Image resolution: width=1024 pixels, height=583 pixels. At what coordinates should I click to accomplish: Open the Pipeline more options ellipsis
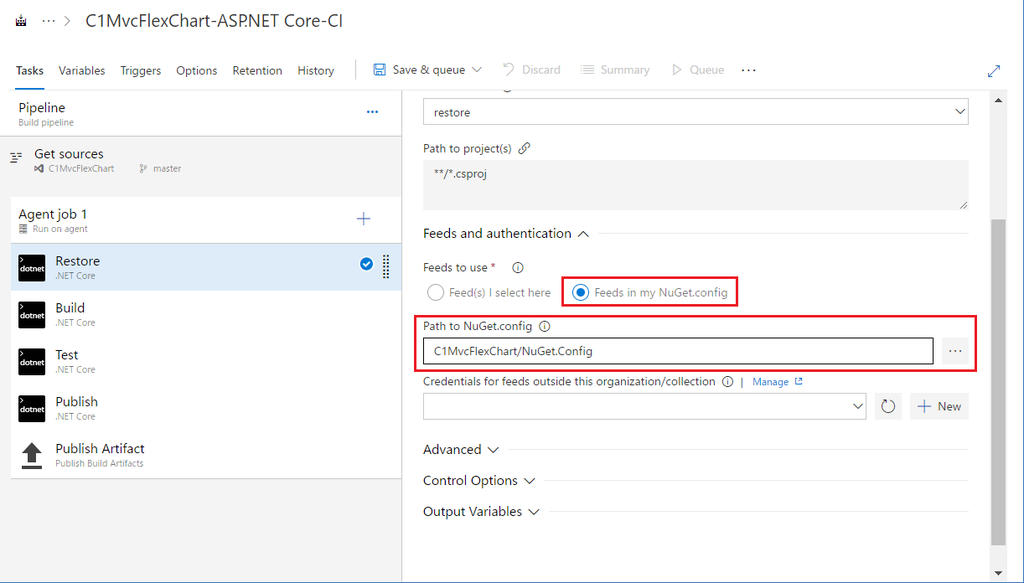point(372,112)
